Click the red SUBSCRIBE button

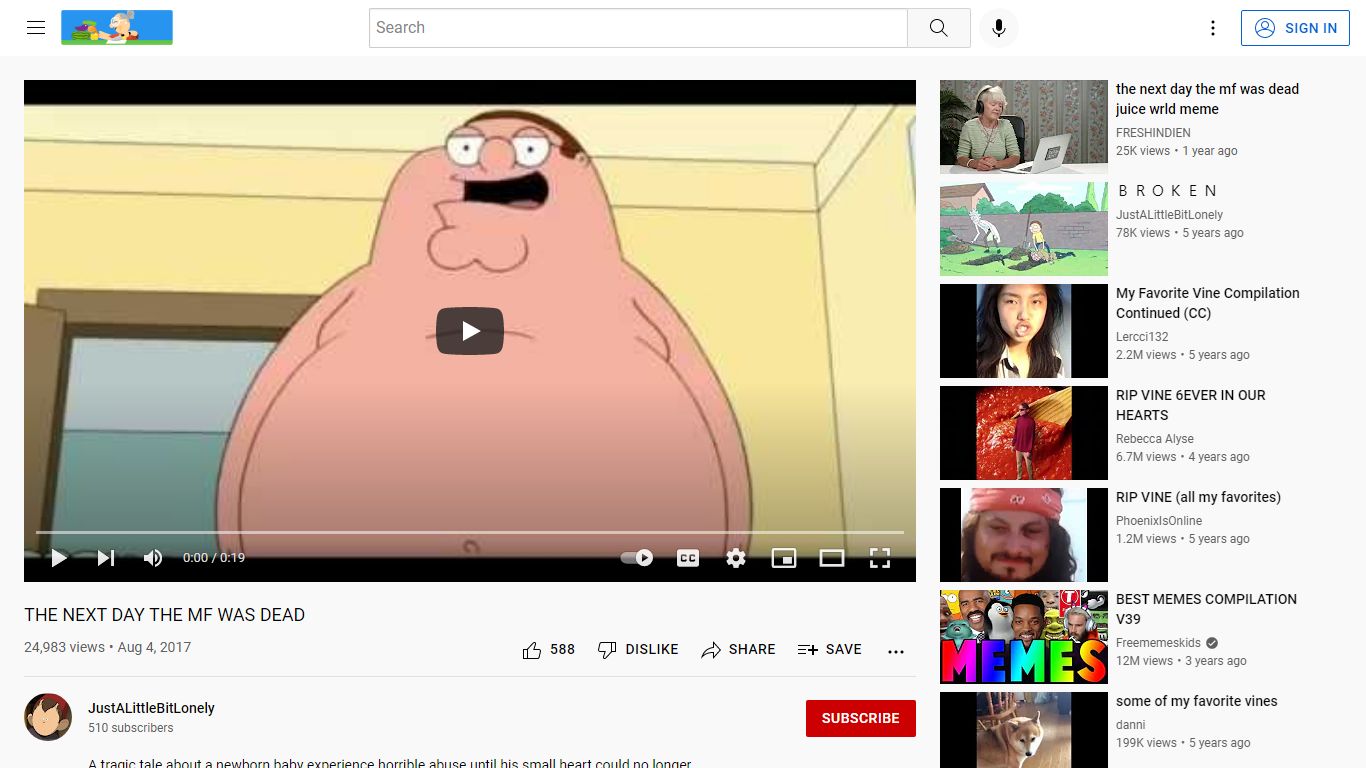pos(861,718)
